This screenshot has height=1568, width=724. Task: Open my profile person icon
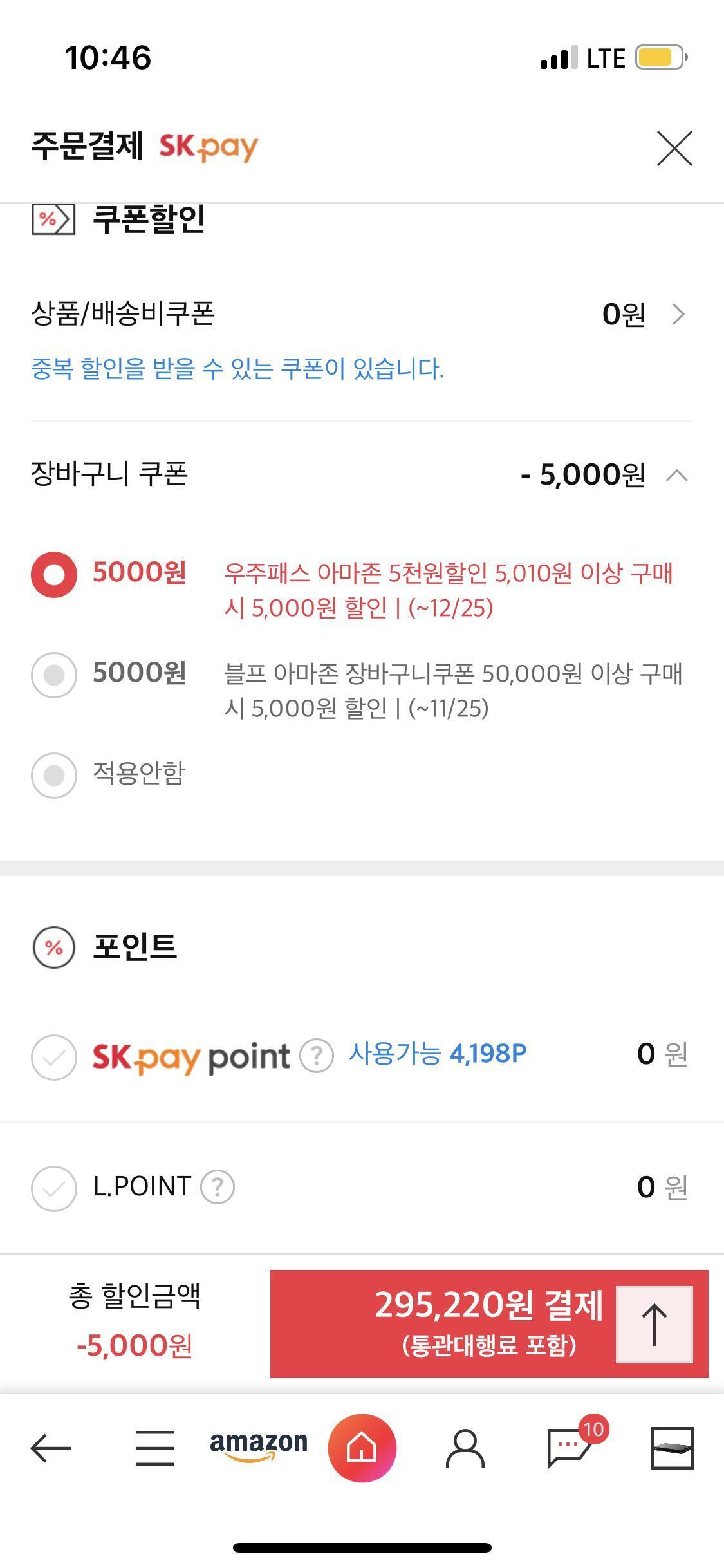465,1449
